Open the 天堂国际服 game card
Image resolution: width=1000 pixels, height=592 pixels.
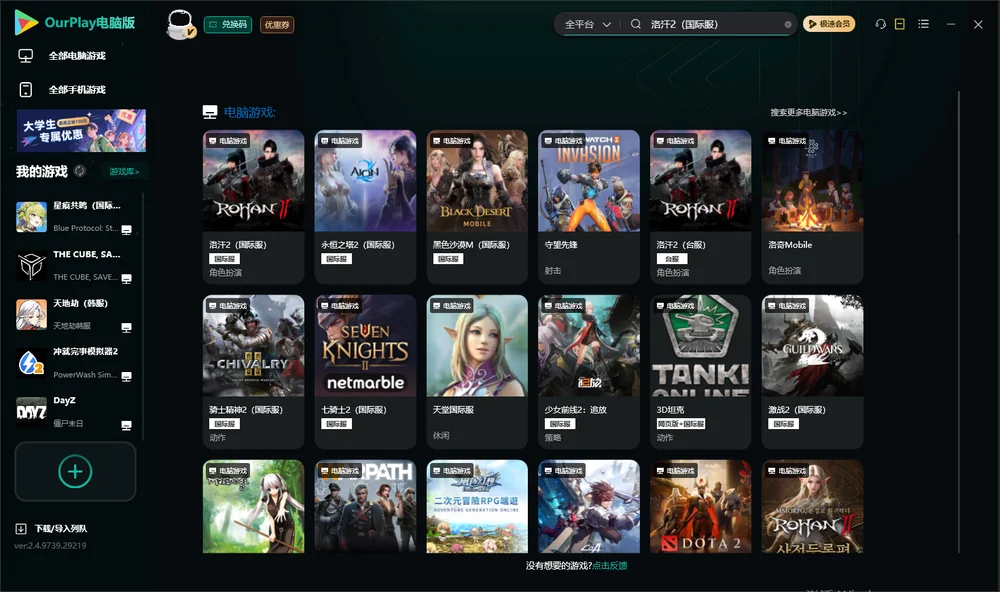click(x=477, y=372)
